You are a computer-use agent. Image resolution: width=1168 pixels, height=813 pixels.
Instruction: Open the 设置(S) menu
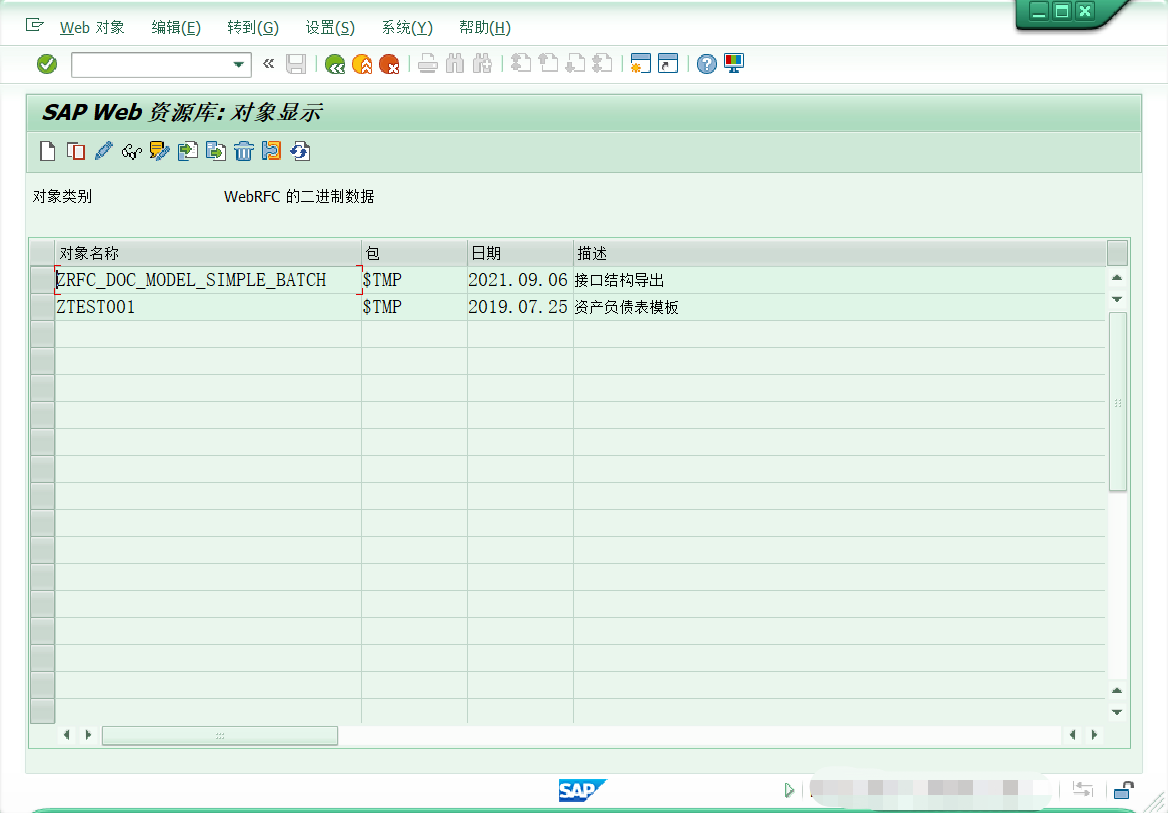[330, 28]
